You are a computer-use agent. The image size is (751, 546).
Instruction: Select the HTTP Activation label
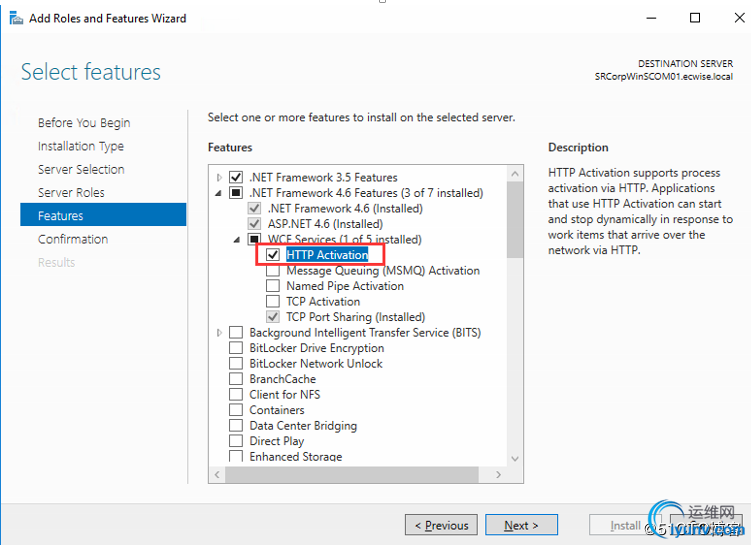pos(327,255)
